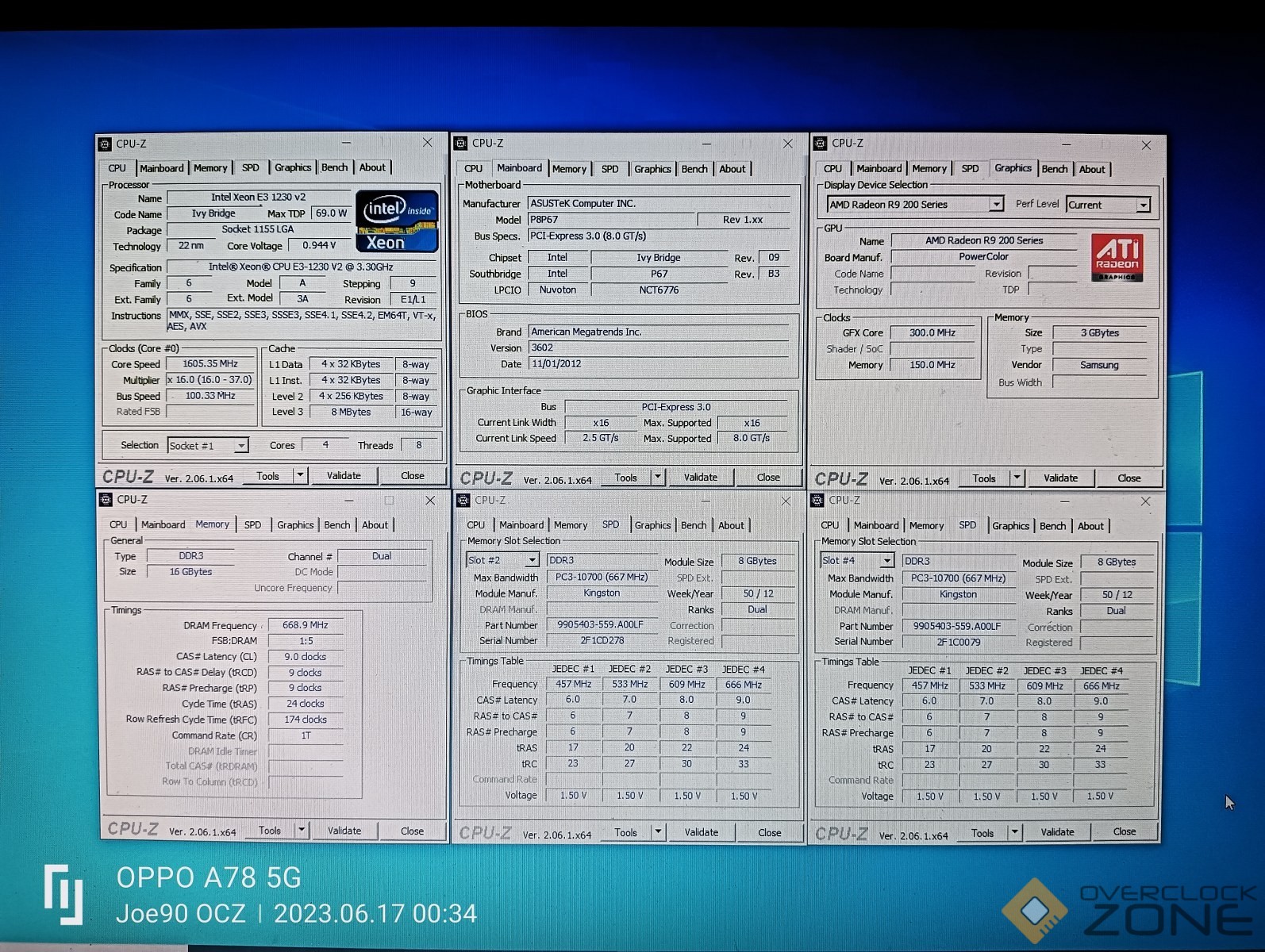Click the Tools button in the Display Device window

click(x=984, y=478)
